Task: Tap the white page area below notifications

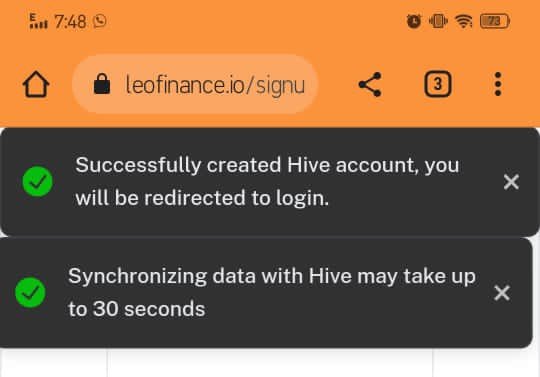Action: click(270, 363)
